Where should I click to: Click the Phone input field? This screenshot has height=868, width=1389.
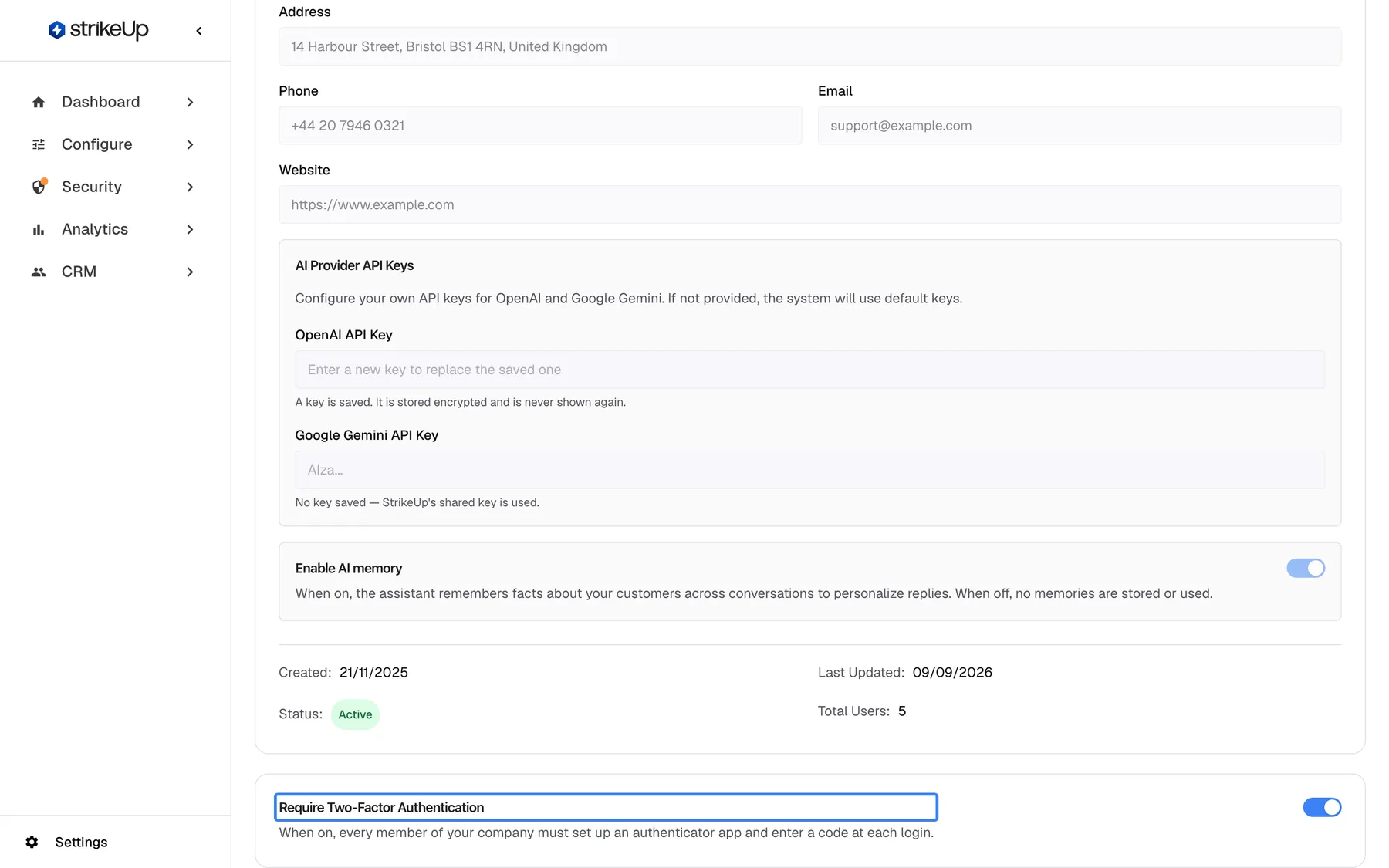click(x=540, y=125)
